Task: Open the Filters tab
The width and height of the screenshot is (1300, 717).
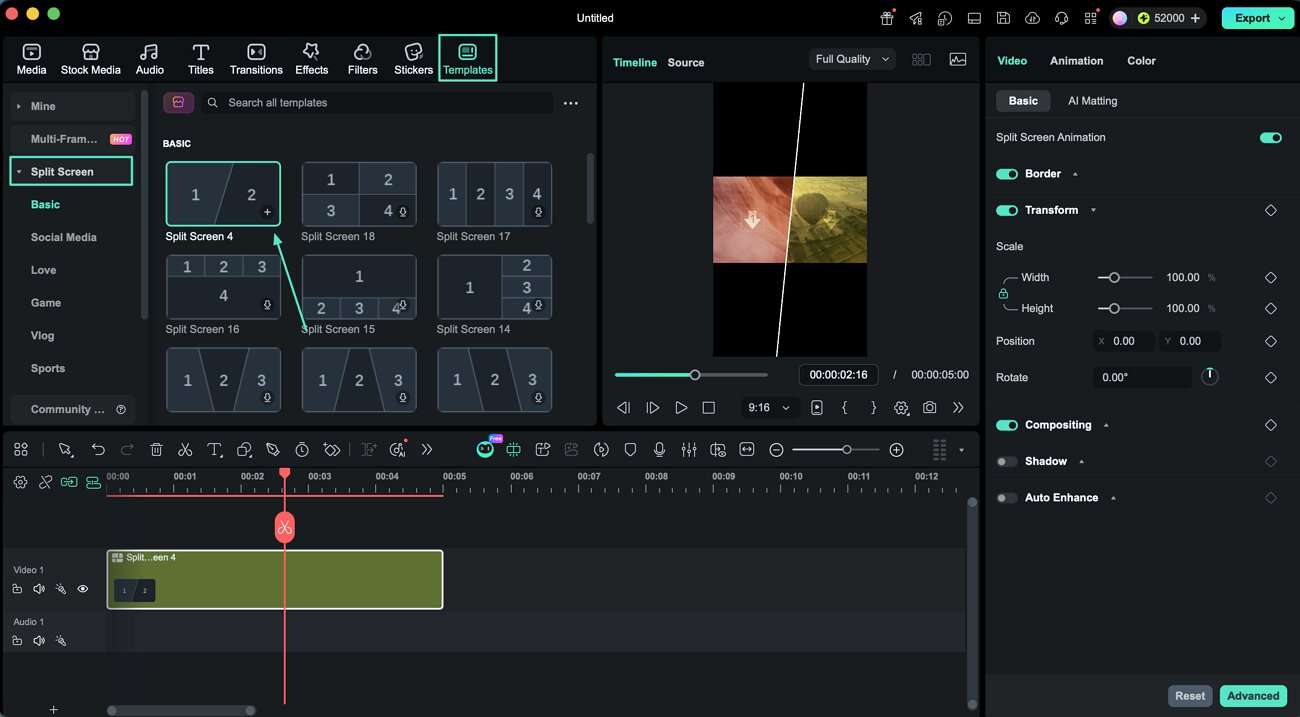Action: click(x=362, y=59)
